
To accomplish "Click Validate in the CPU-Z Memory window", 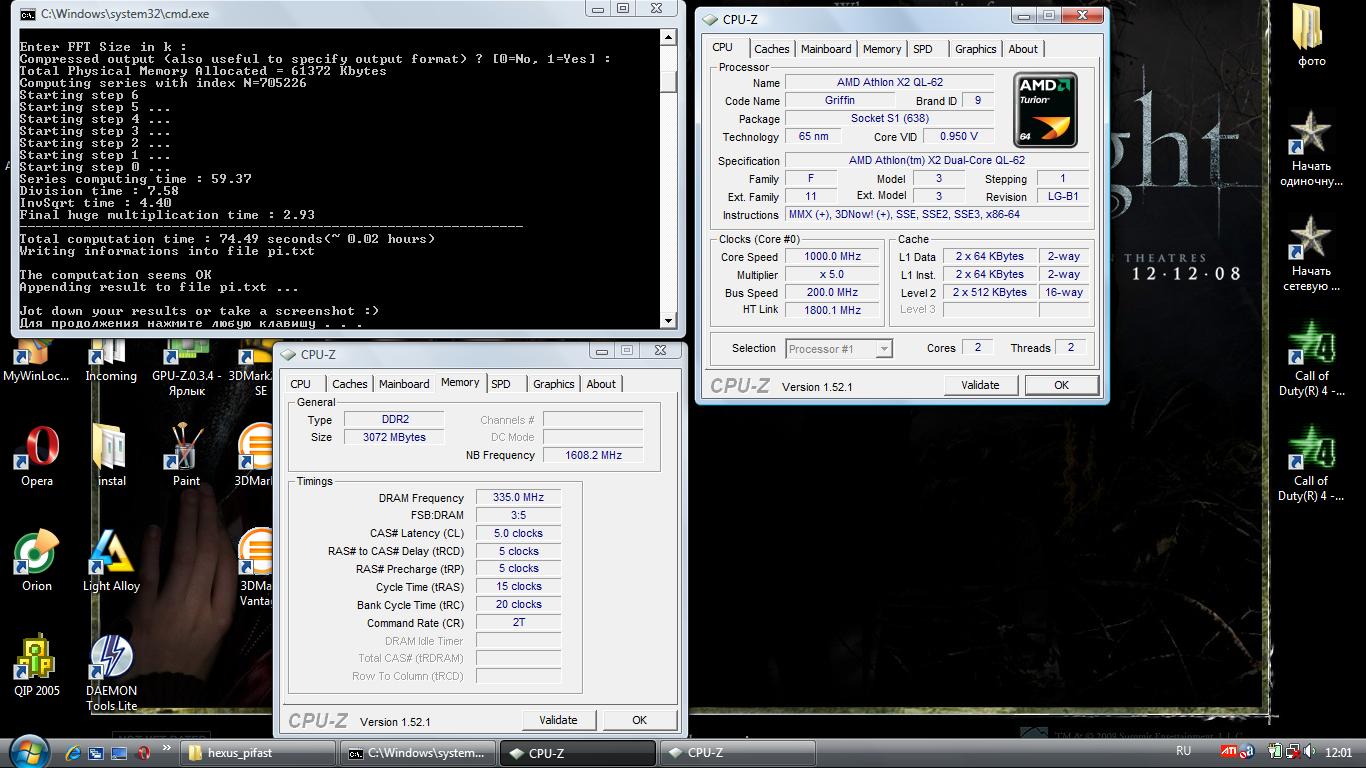I will tap(558, 720).
